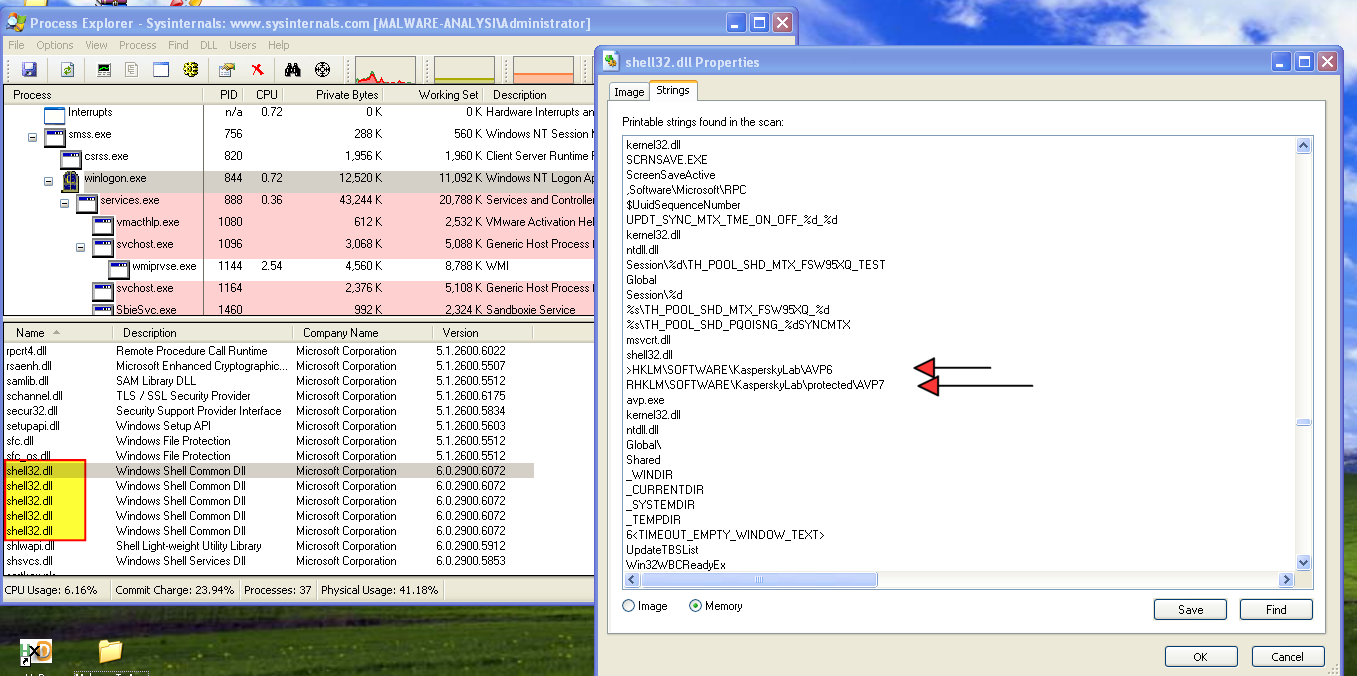Open the Options menu
1357x676 pixels.
click(55, 45)
